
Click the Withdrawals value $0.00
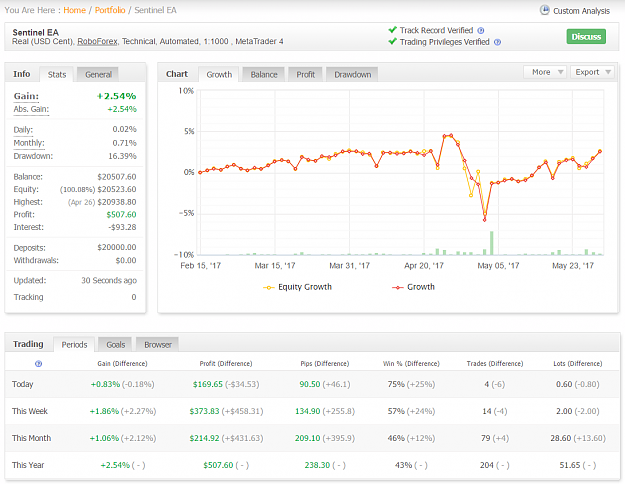[x=126, y=260]
